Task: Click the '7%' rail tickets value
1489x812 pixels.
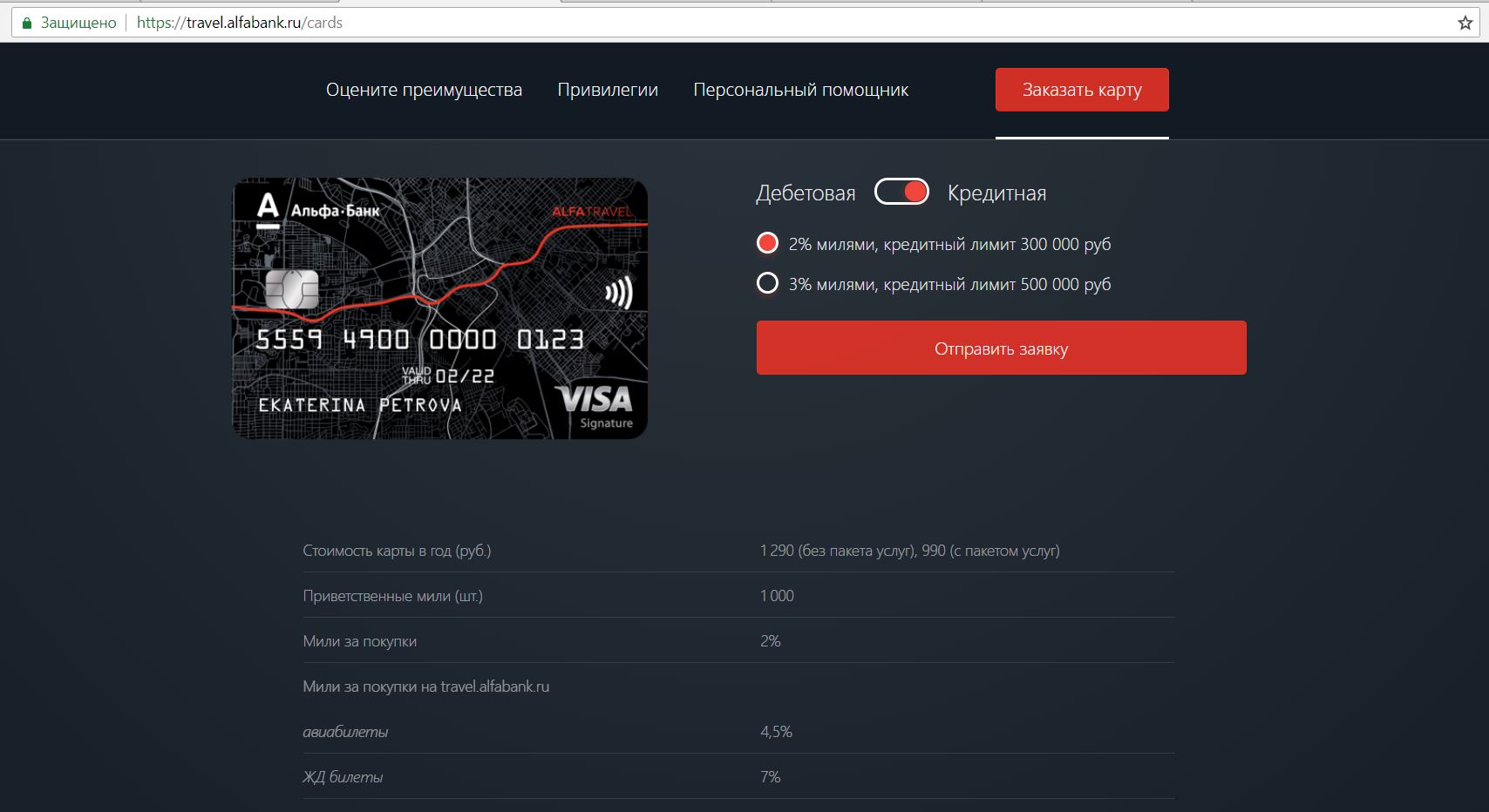Action: tap(770, 777)
